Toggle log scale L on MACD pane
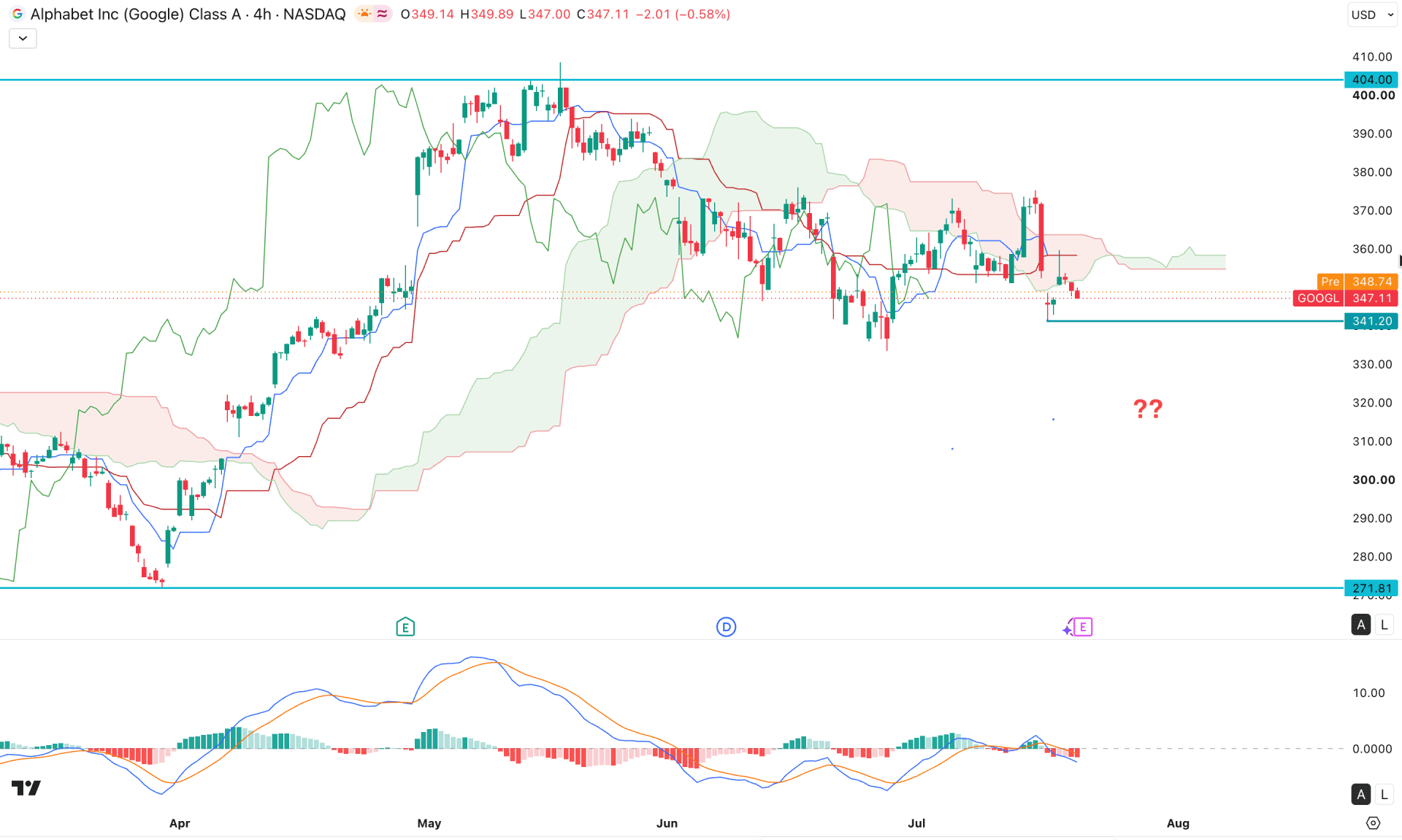This screenshot has width=1402, height=840. click(x=1384, y=794)
